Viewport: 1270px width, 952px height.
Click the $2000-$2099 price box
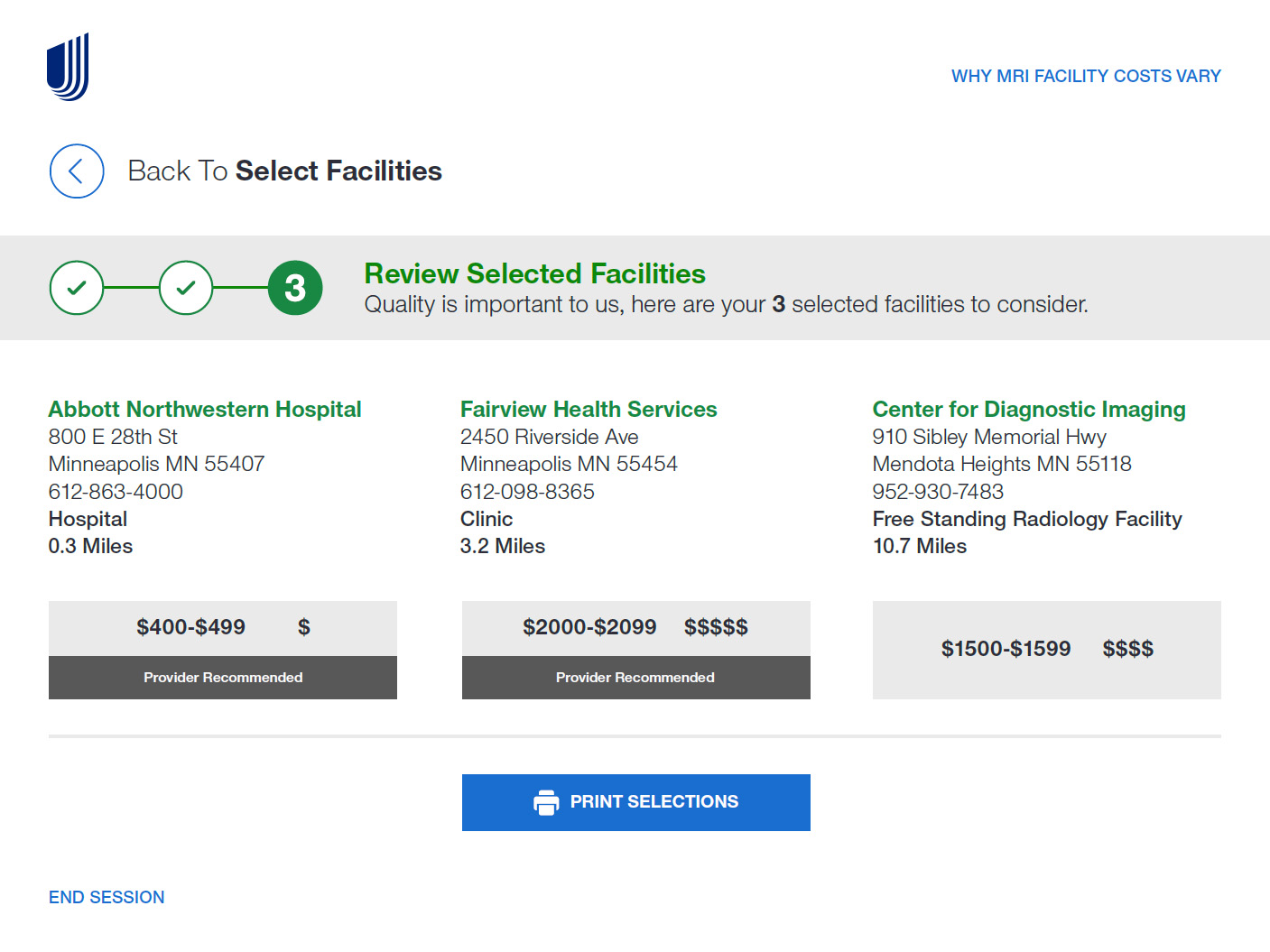pos(636,628)
